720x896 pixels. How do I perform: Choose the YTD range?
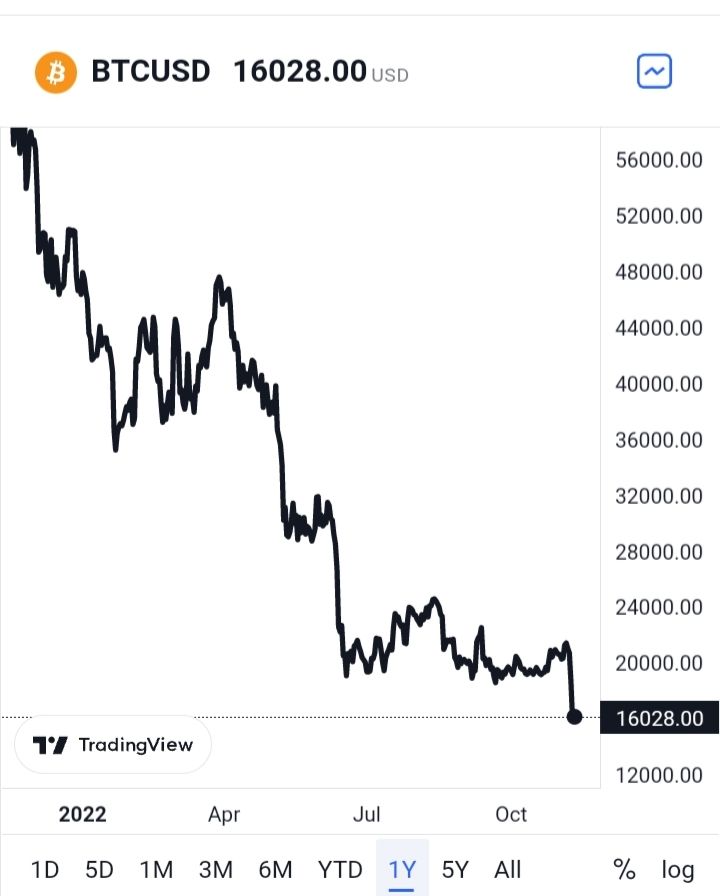coord(340,869)
